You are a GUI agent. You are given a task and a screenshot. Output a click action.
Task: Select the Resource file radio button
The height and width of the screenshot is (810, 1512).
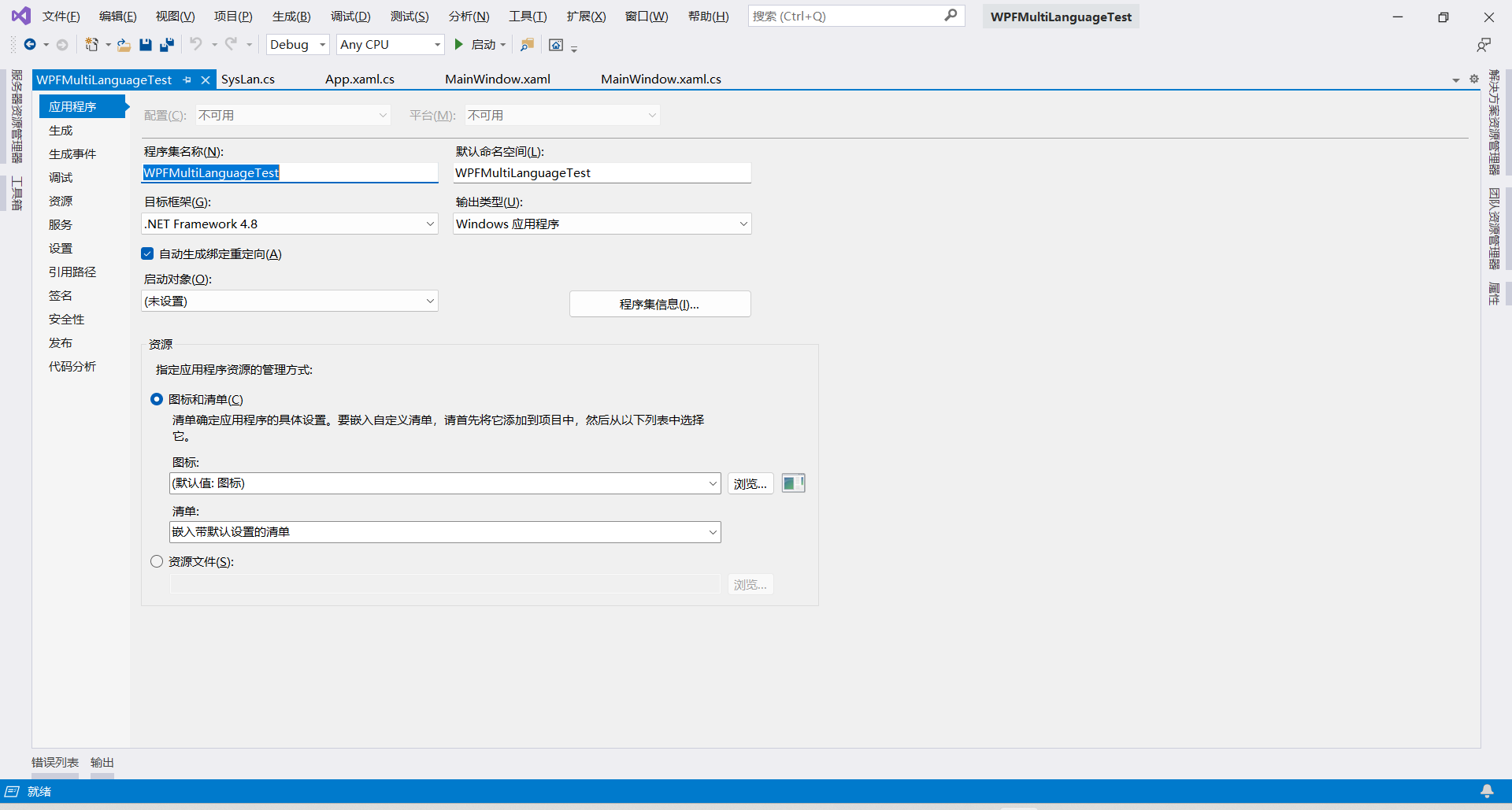[157, 561]
